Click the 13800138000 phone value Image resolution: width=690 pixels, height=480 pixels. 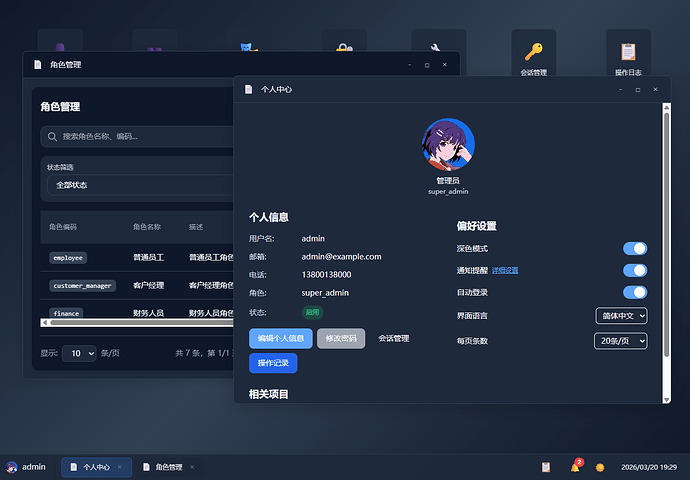pos(327,275)
